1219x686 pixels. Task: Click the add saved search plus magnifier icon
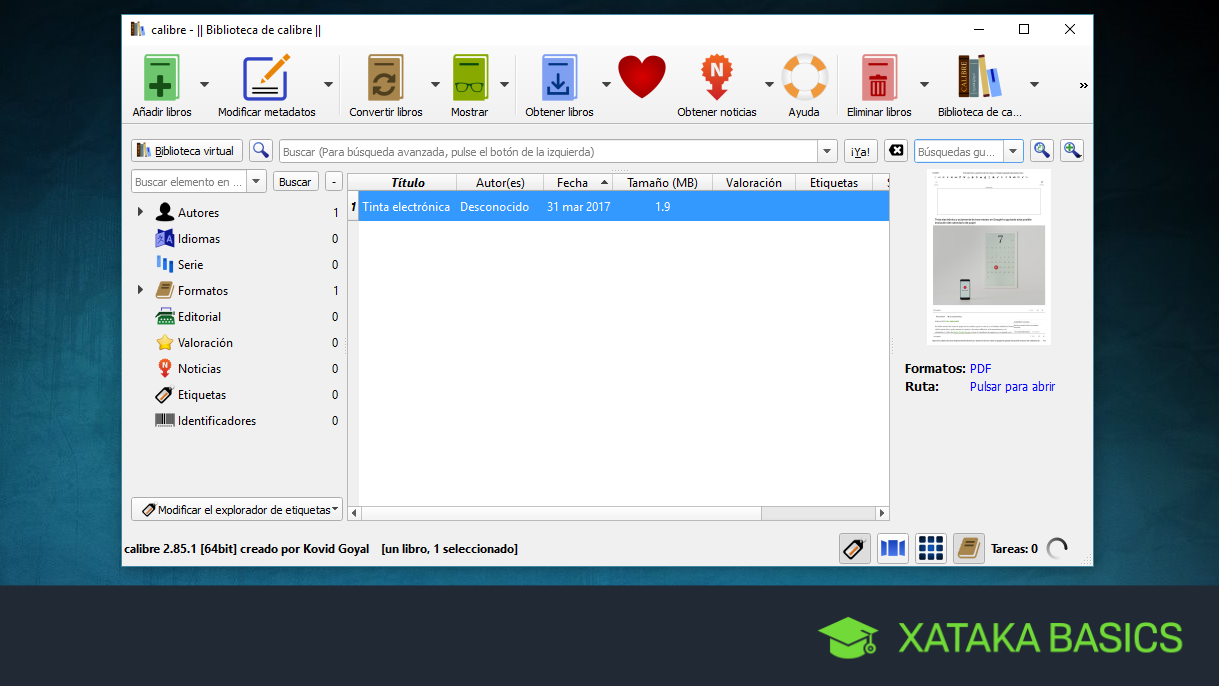coord(1072,151)
